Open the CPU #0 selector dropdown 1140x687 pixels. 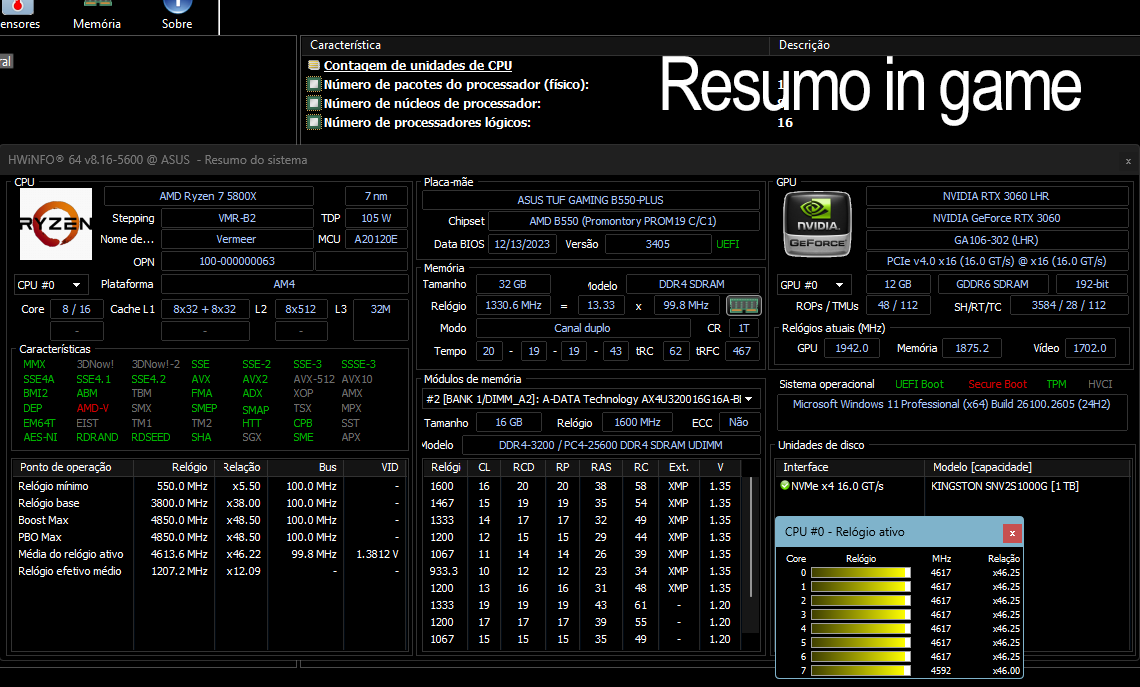(x=50, y=285)
